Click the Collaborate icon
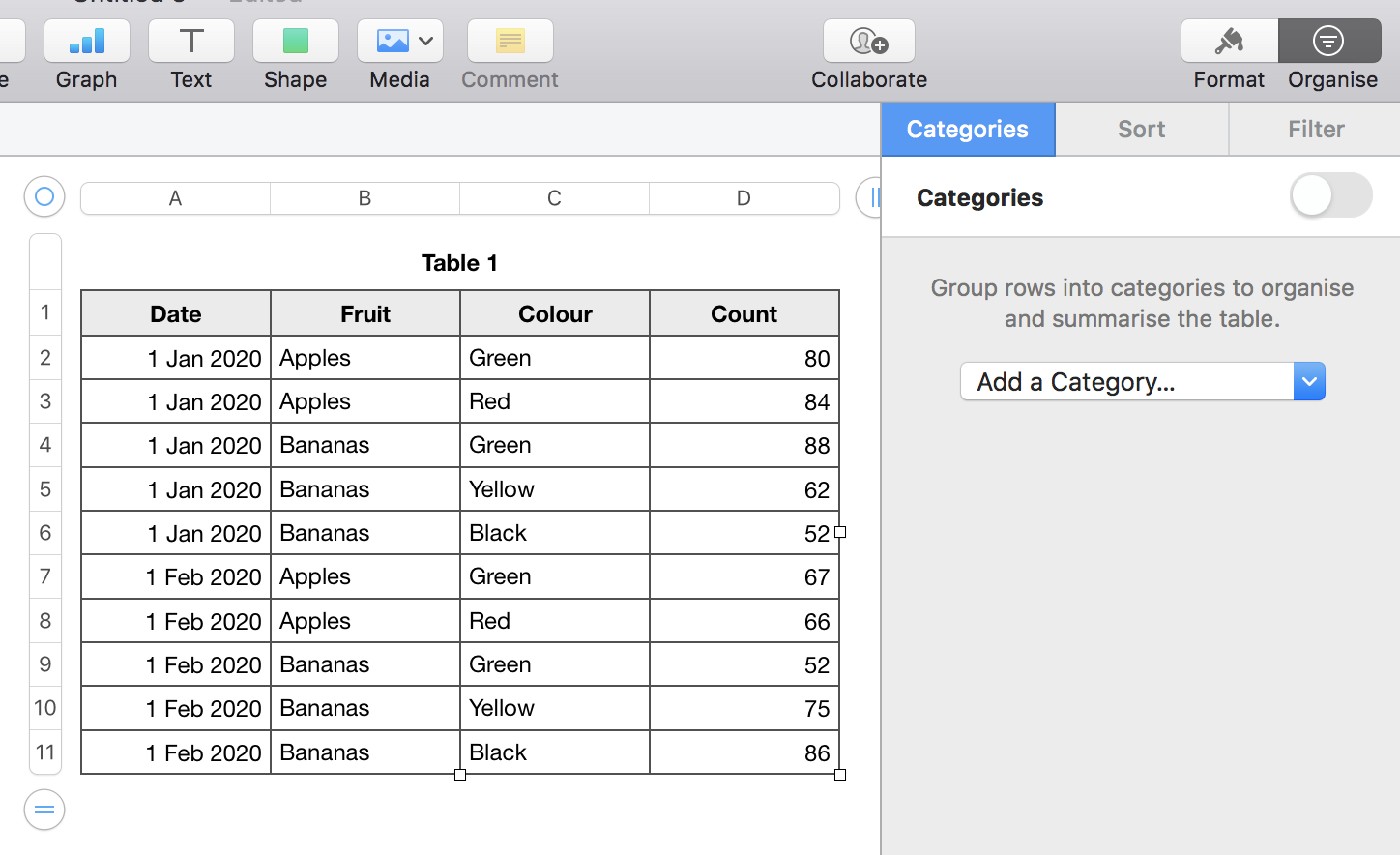1400x855 pixels. point(868,42)
